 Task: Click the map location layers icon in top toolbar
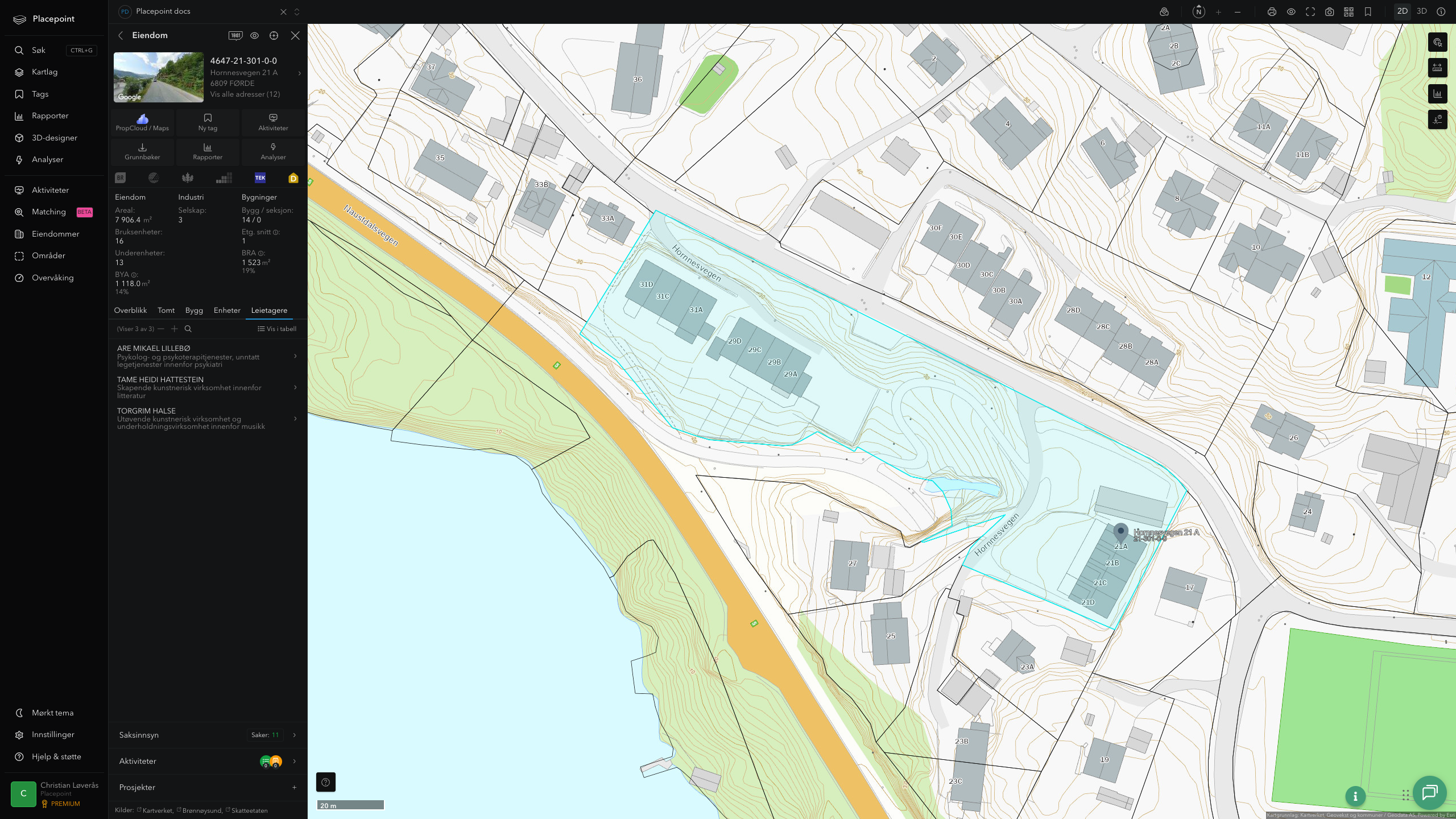[1164, 11]
